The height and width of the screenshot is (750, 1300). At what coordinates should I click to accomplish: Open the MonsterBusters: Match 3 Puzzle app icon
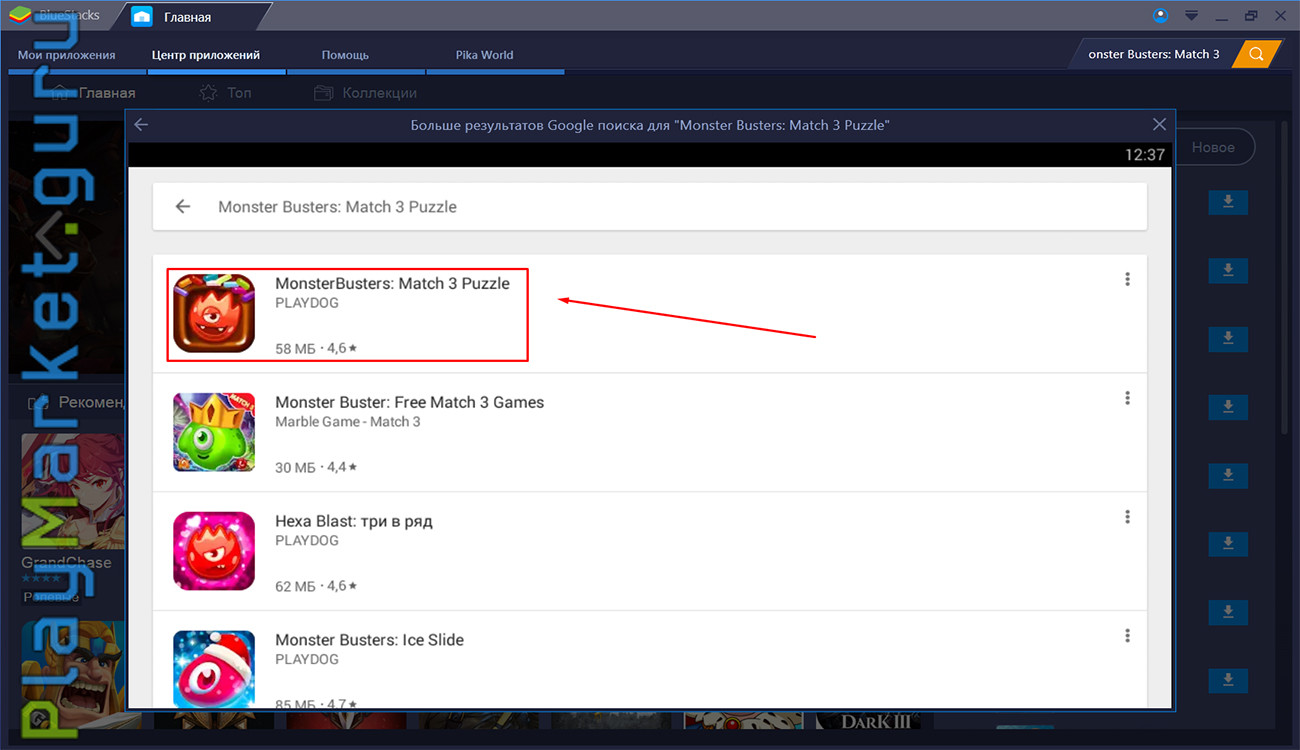214,313
